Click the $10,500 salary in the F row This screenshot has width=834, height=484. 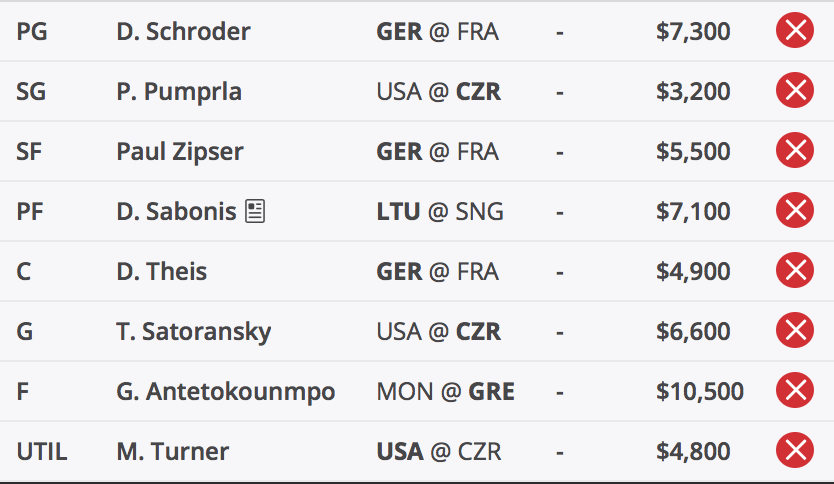pyautogui.click(x=699, y=392)
